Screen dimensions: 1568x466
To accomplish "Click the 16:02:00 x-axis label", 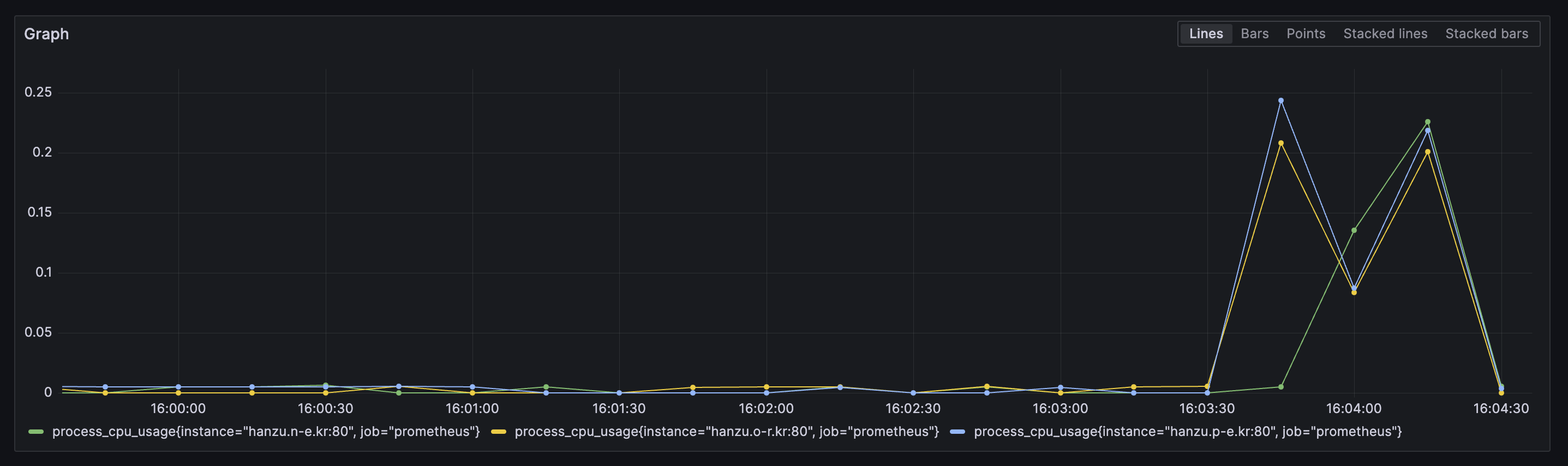I will point(767,408).
